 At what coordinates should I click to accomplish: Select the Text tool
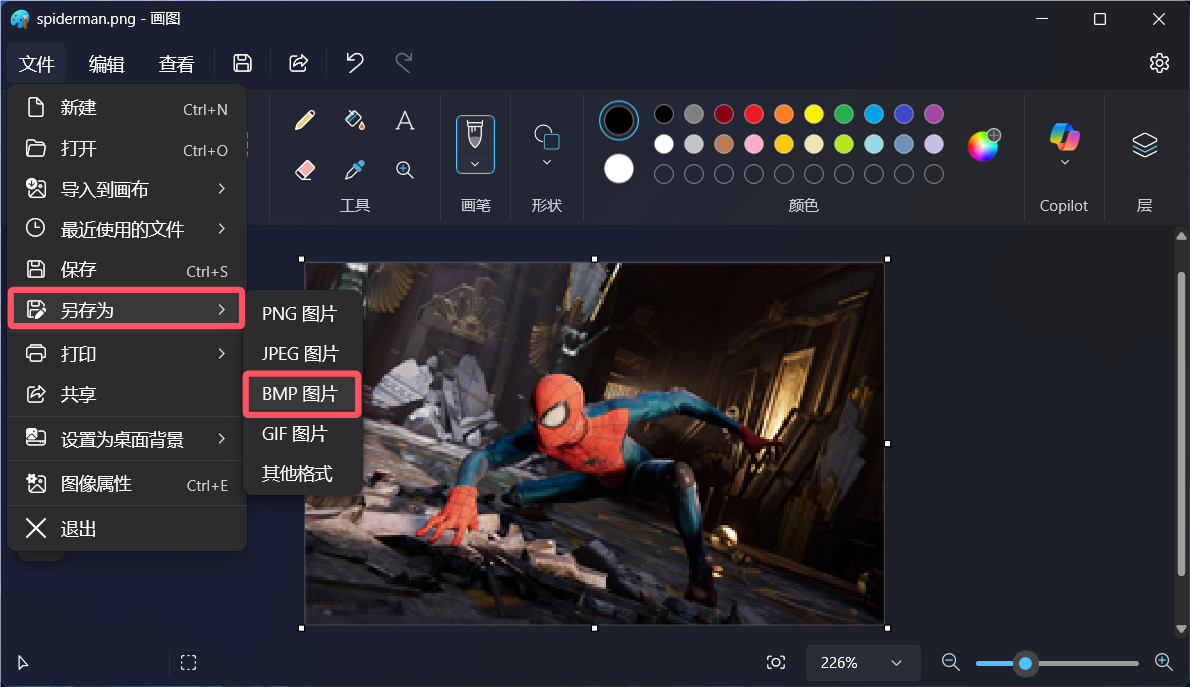405,120
